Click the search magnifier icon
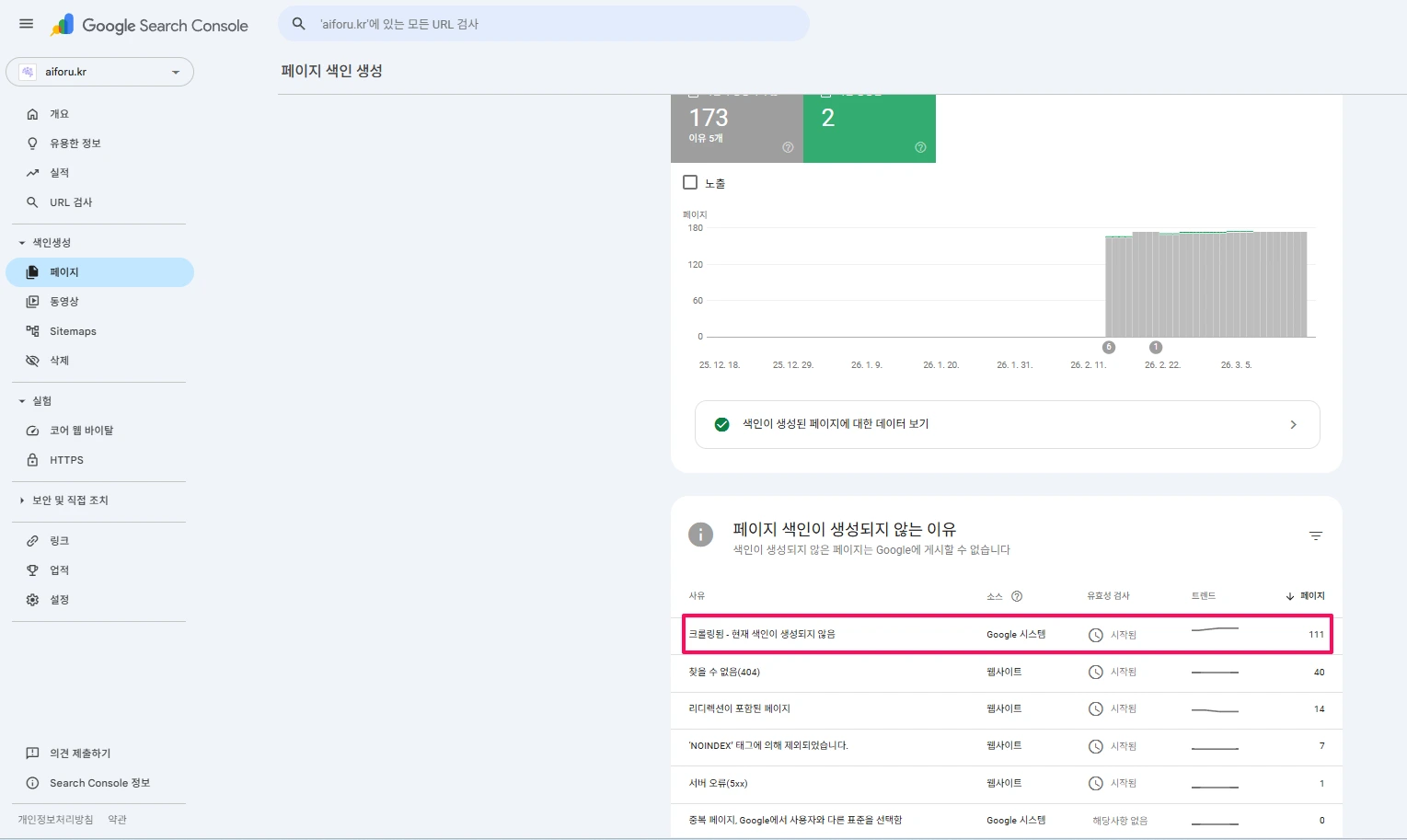Viewport: 1407px width, 840px height. 299,24
